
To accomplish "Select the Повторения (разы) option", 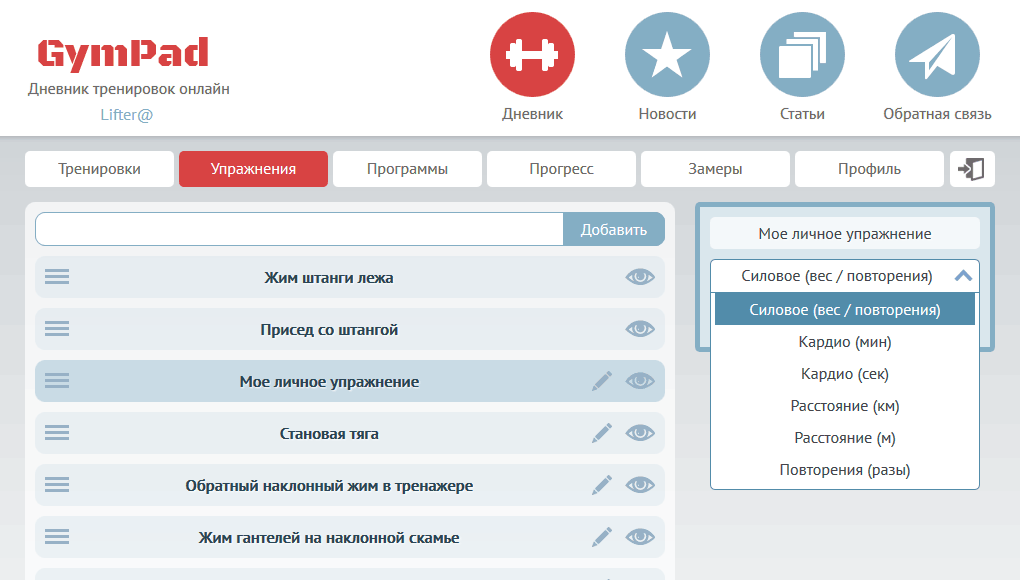I will 845,470.
